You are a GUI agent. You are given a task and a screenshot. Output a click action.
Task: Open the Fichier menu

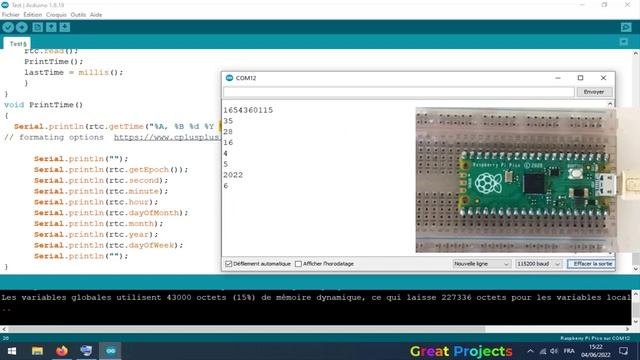(x=11, y=15)
